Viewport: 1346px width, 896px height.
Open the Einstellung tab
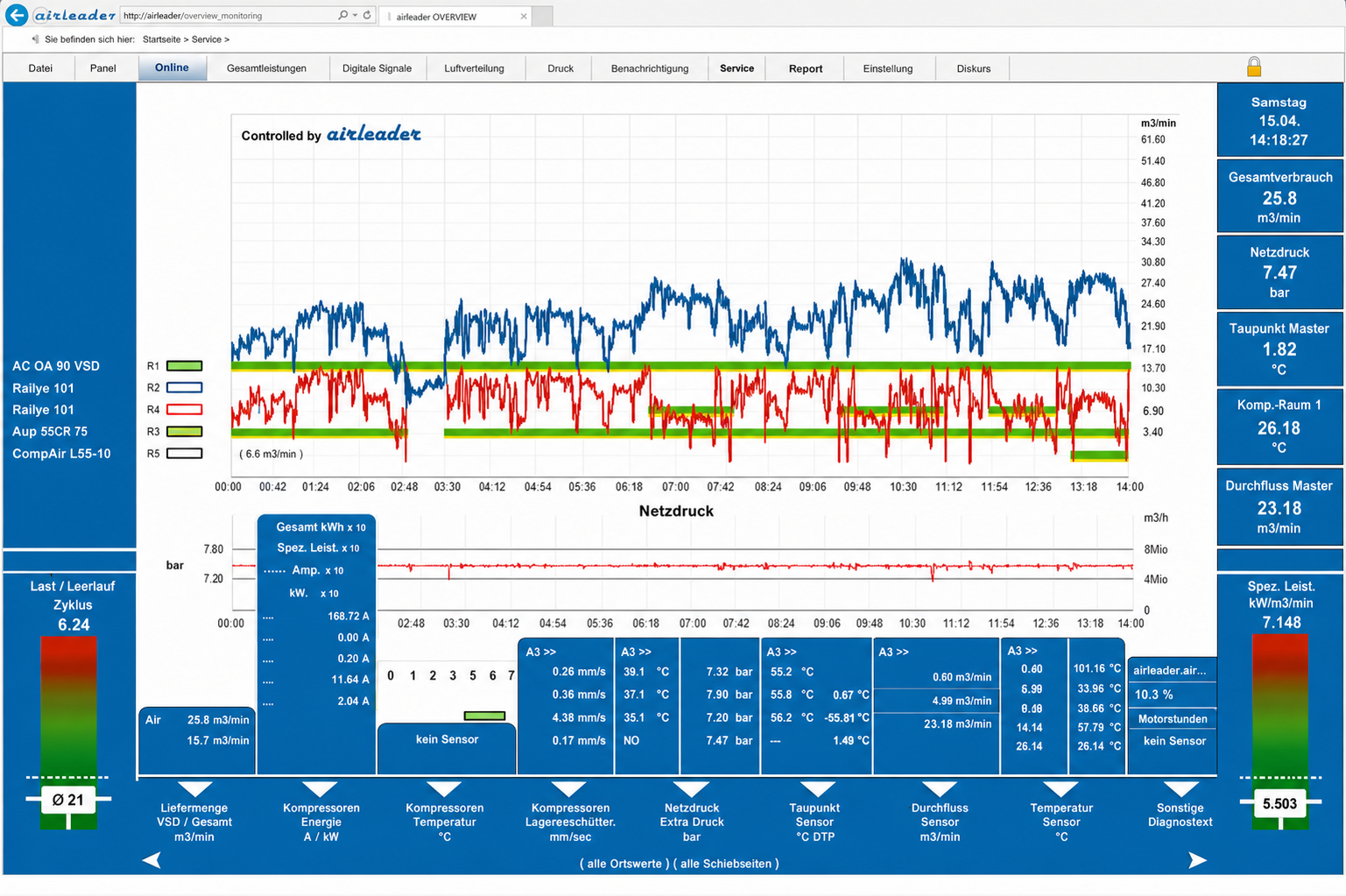[888, 68]
